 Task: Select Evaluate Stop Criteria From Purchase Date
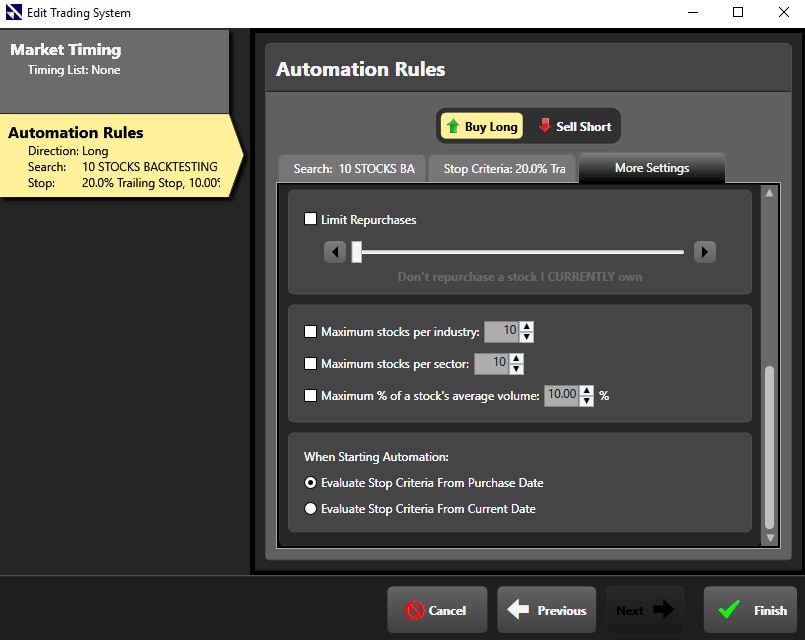310,483
